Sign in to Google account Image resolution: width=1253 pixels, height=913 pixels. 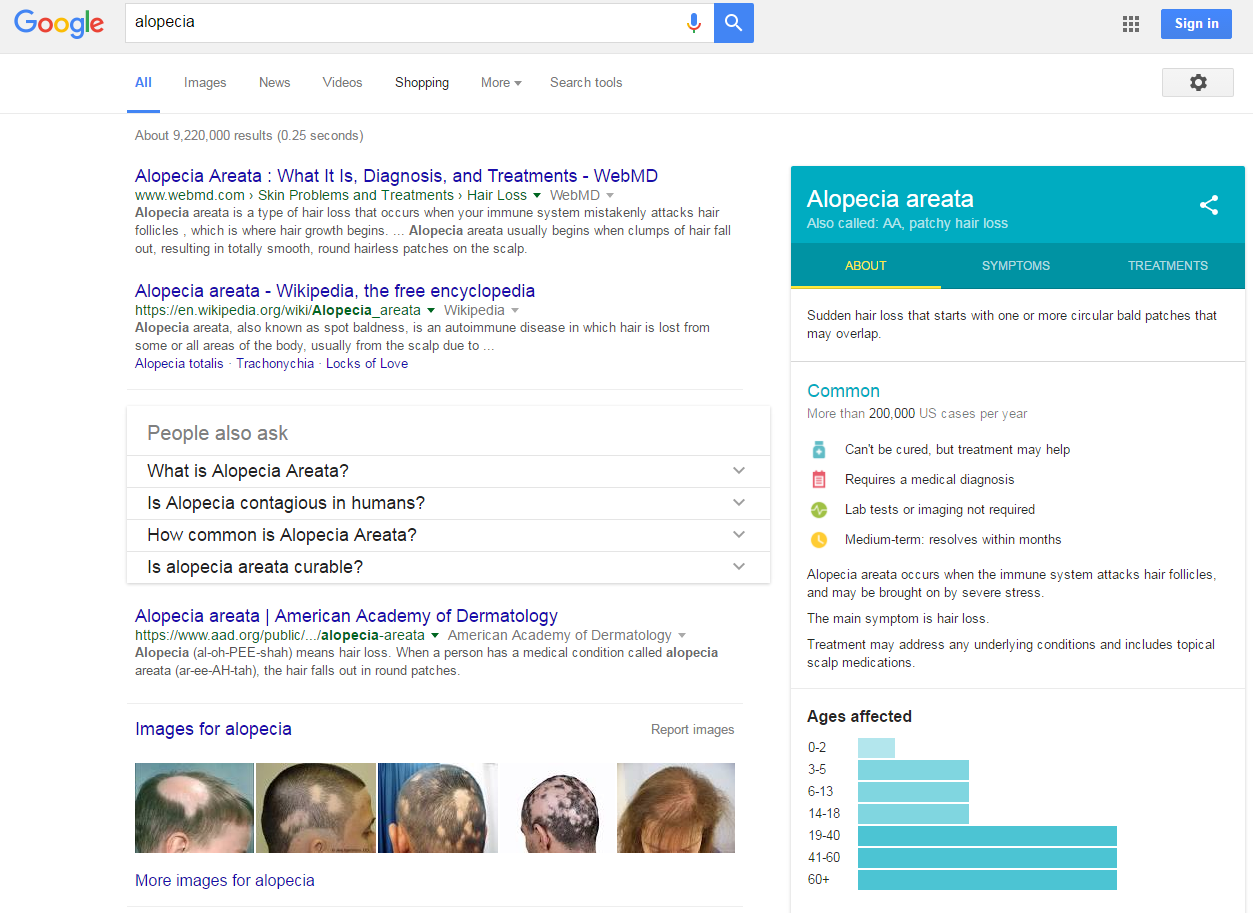coord(1196,24)
